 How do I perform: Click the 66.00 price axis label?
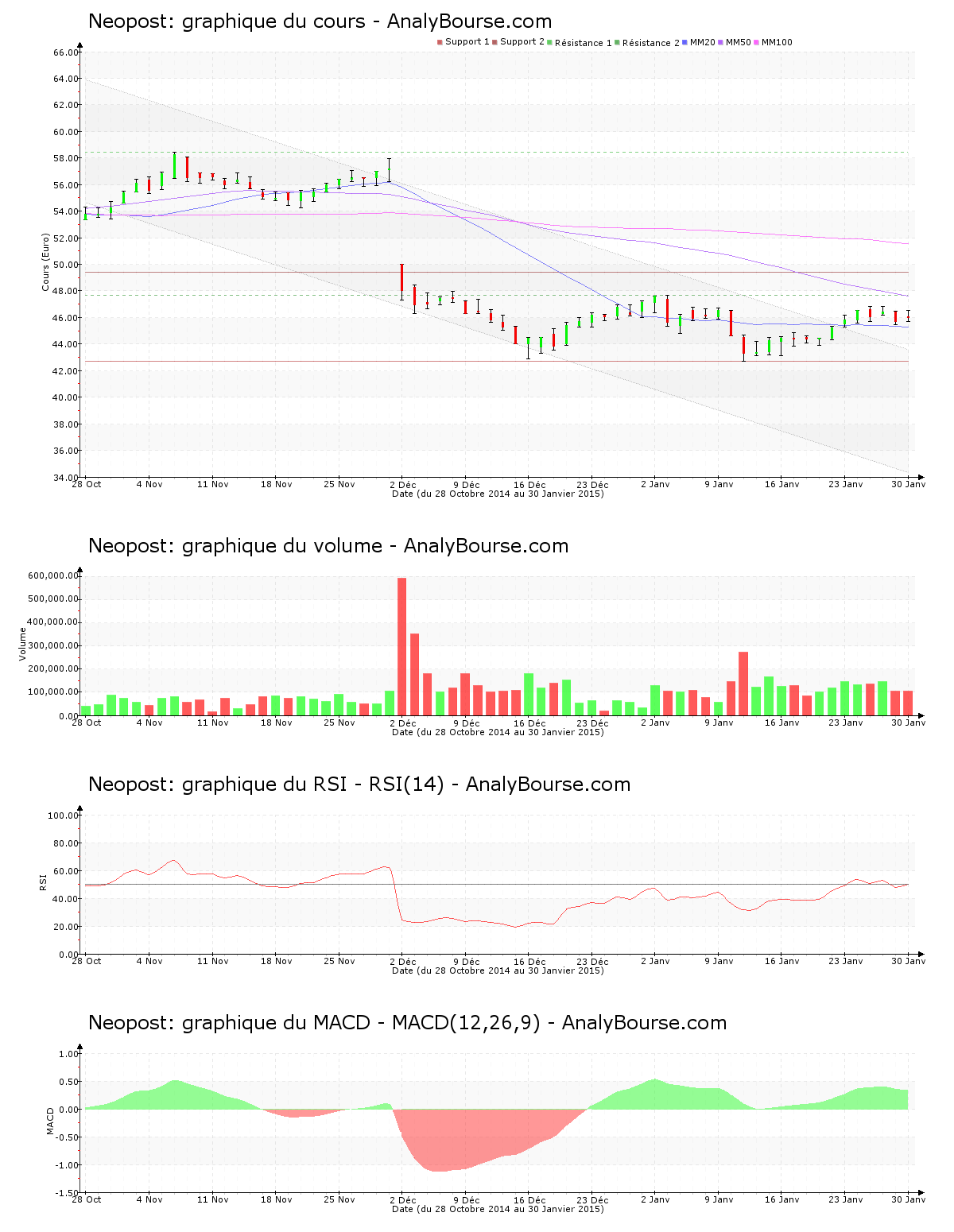tap(66, 52)
